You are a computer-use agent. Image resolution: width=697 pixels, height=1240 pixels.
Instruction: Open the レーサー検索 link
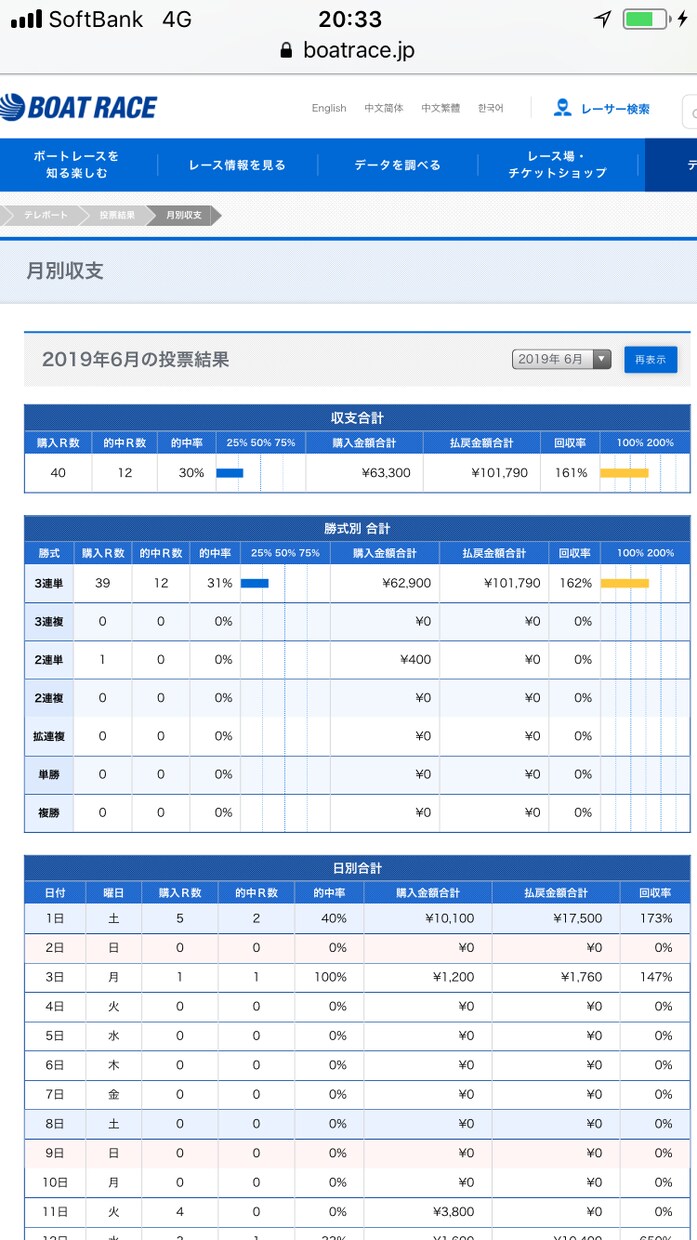[x=617, y=108]
